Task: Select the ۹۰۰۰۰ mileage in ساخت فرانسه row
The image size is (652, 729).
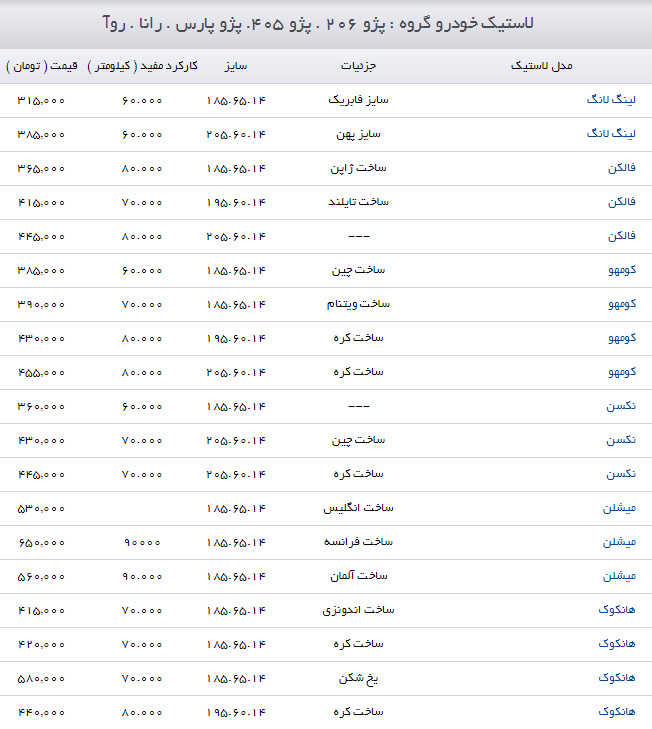Action: coord(142,543)
